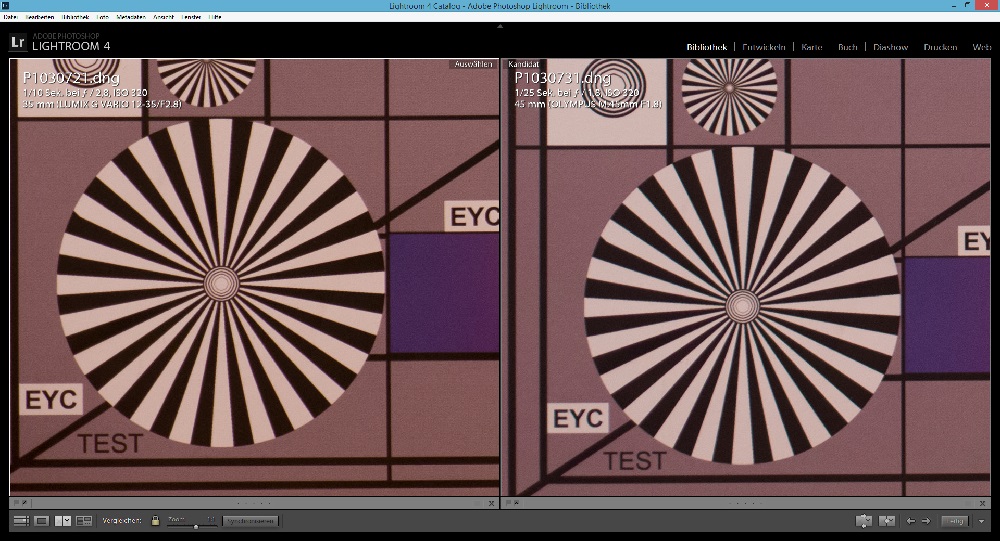The width and height of the screenshot is (1000, 541).
Task: Click the Lr Lightroom 4 identity plate
Action: click(60, 42)
